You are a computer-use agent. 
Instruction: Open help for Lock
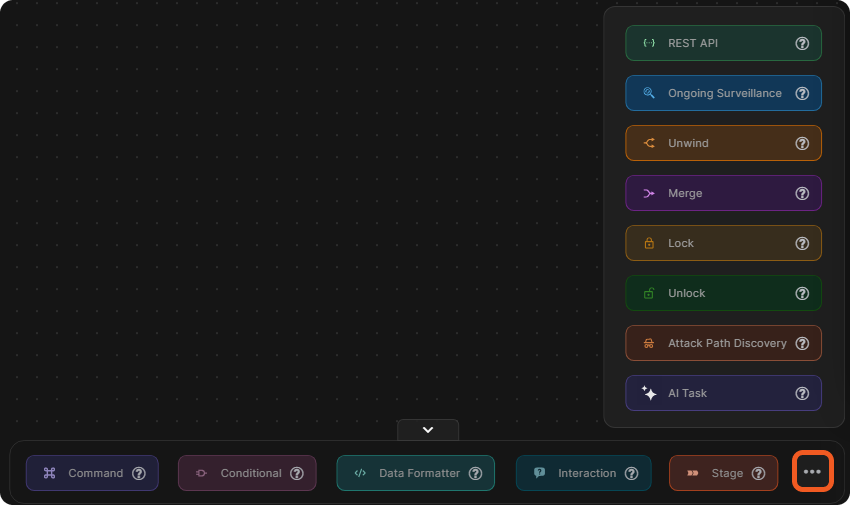[x=802, y=243]
